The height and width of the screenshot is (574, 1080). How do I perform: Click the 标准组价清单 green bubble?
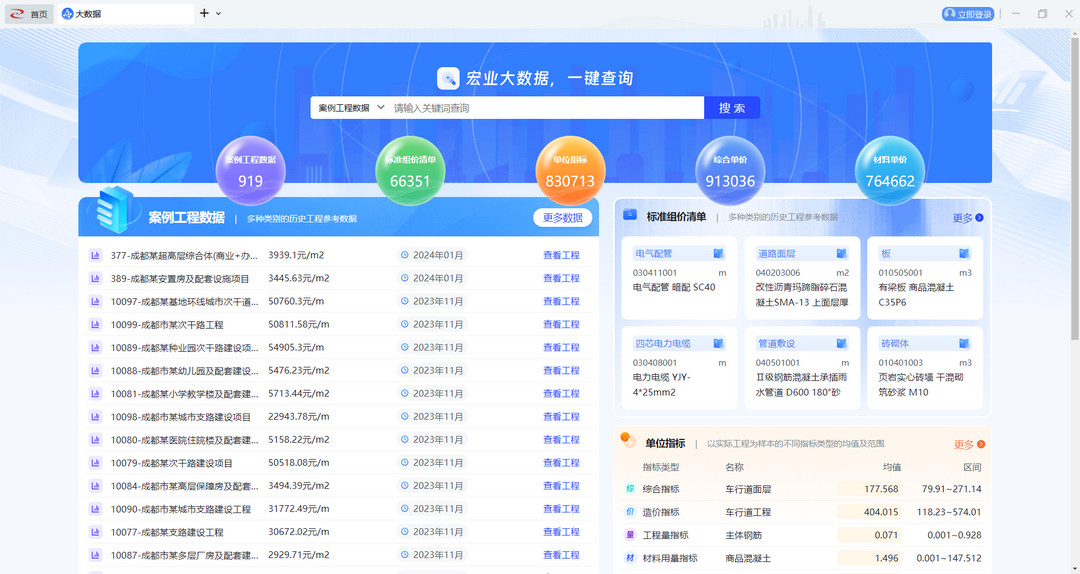(x=410, y=171)
